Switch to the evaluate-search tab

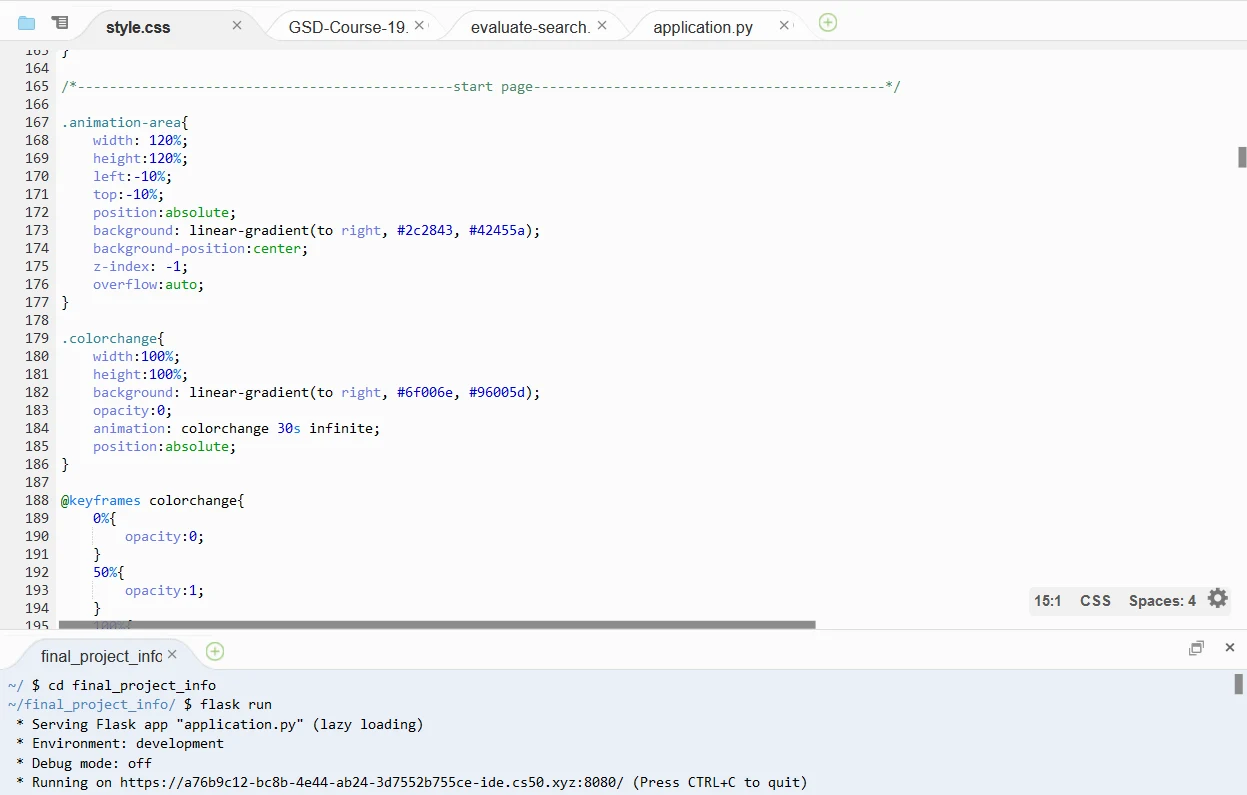pyautogui.click(x=530, y=27)
